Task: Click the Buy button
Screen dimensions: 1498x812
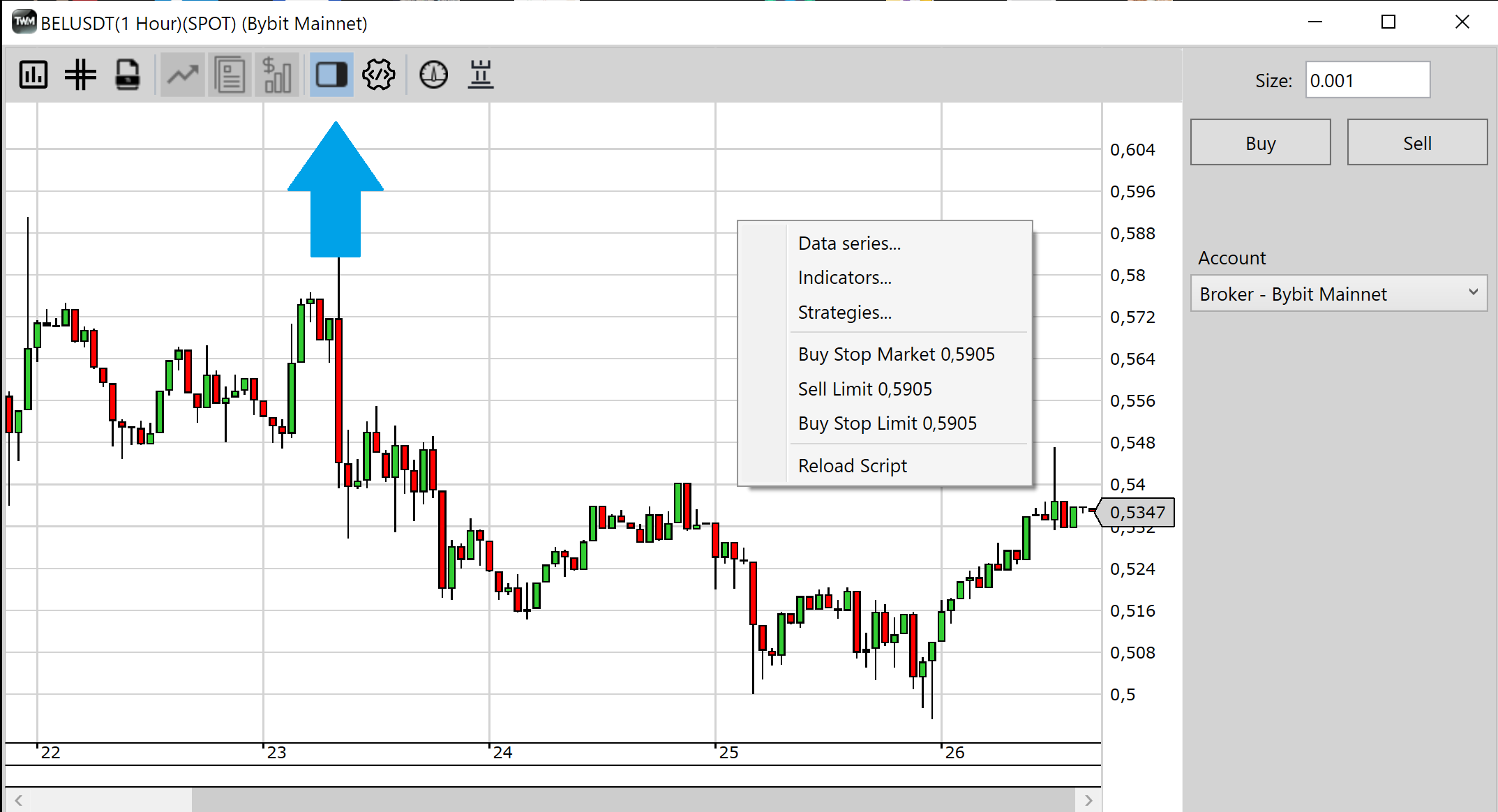Action: point(1260,142)
